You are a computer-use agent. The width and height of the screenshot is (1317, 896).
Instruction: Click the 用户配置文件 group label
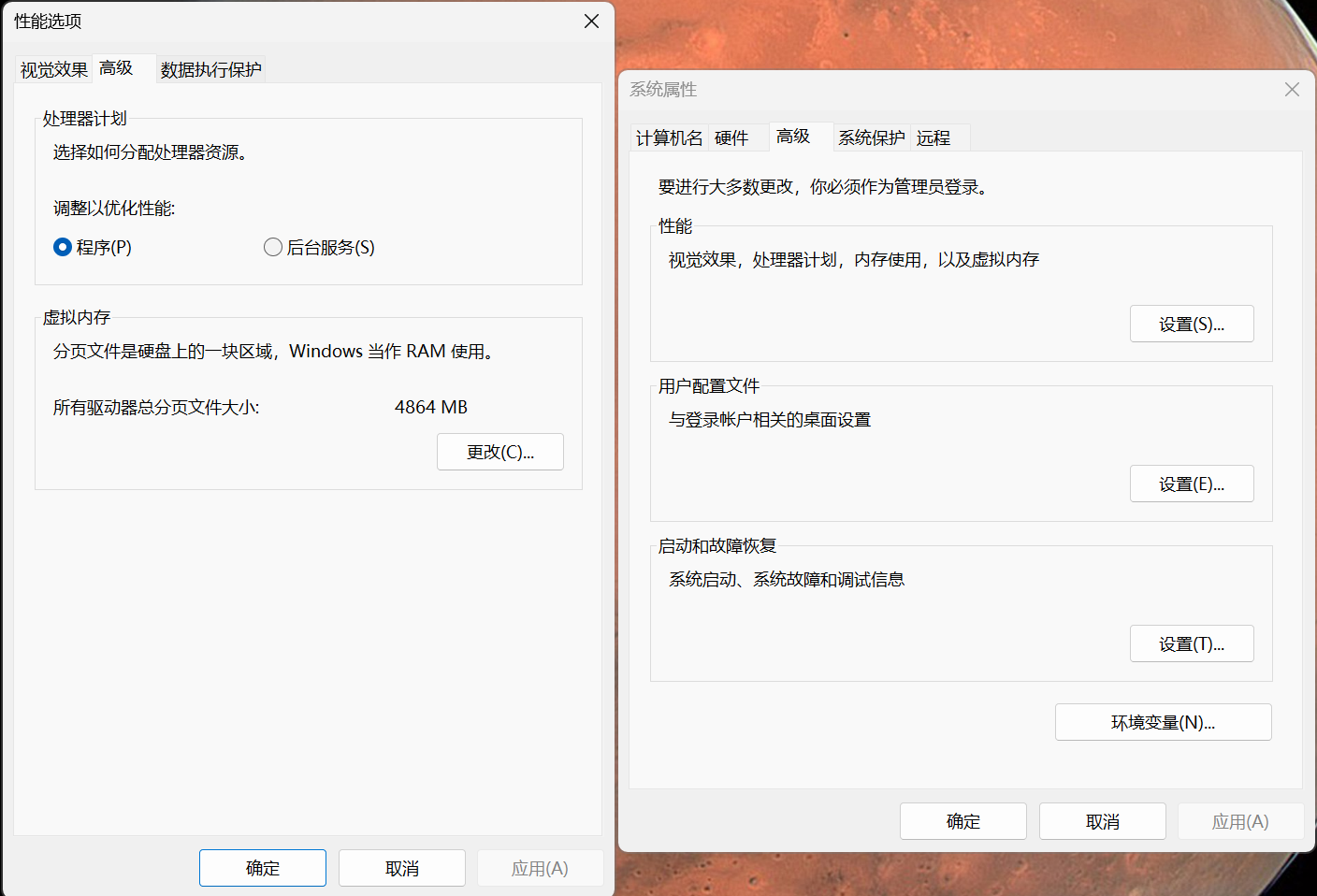coord(709,385)
